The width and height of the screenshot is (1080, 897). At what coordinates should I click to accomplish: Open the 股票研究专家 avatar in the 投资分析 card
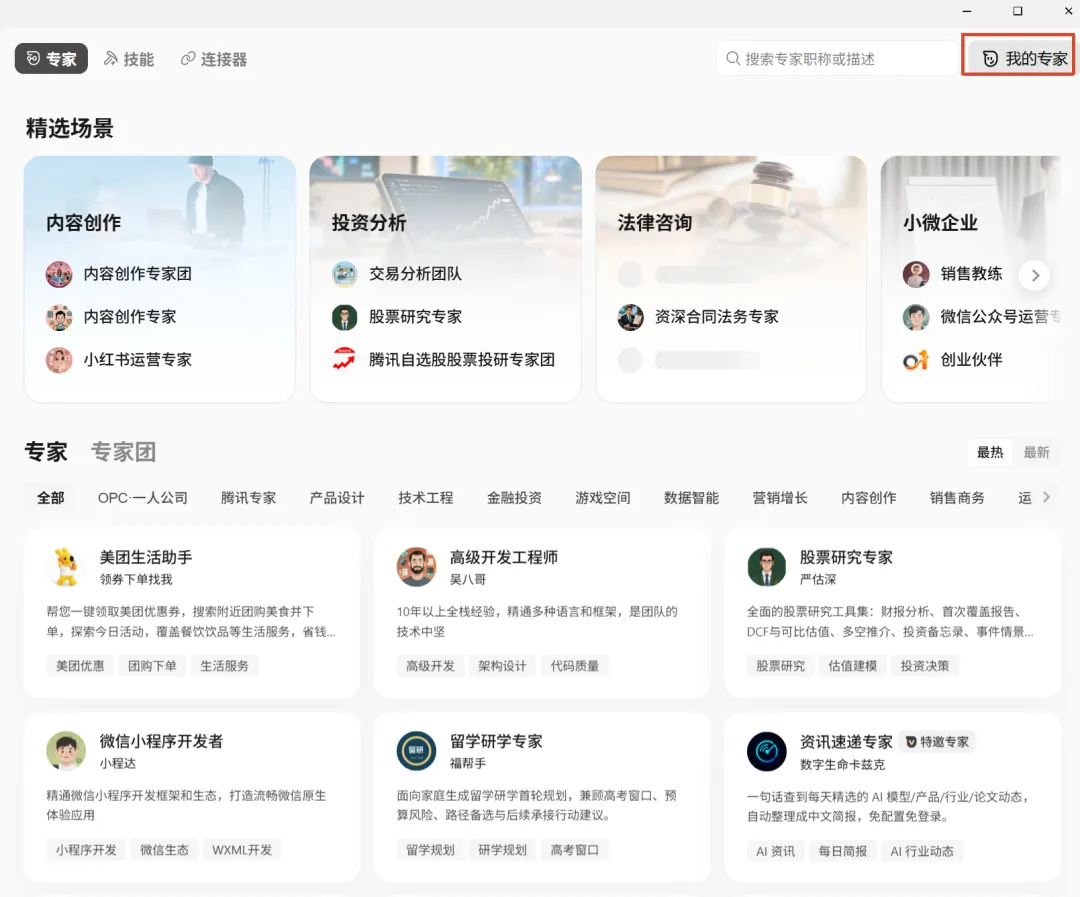point(344,317)
